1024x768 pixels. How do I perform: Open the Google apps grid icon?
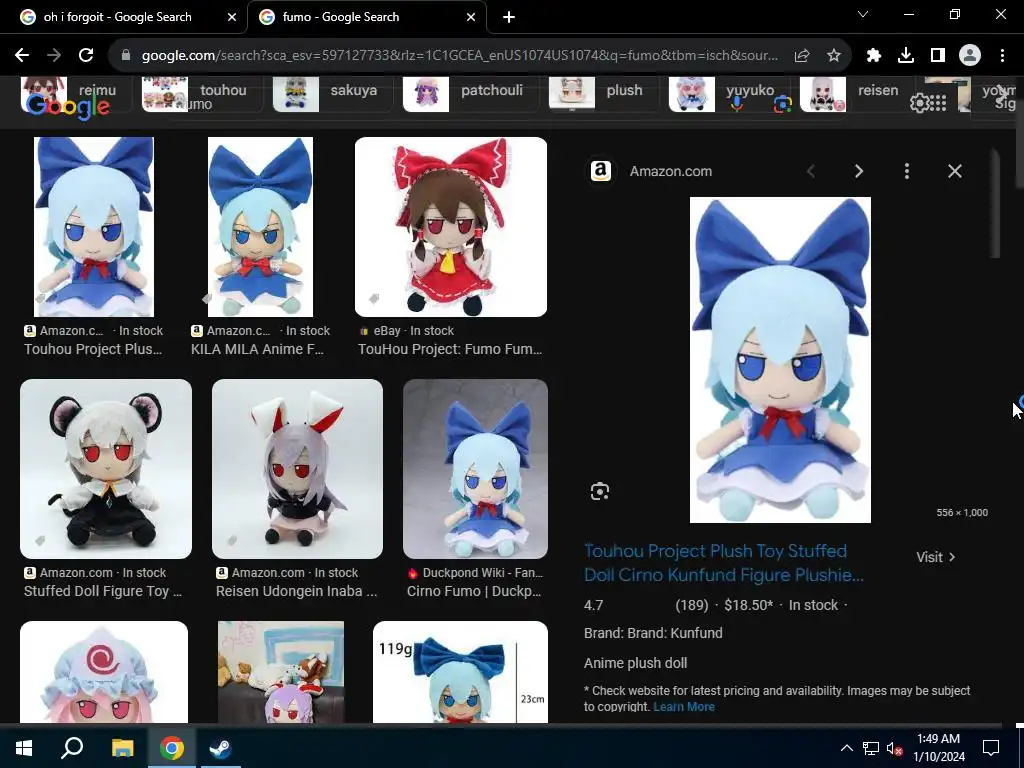coord(938,103)
